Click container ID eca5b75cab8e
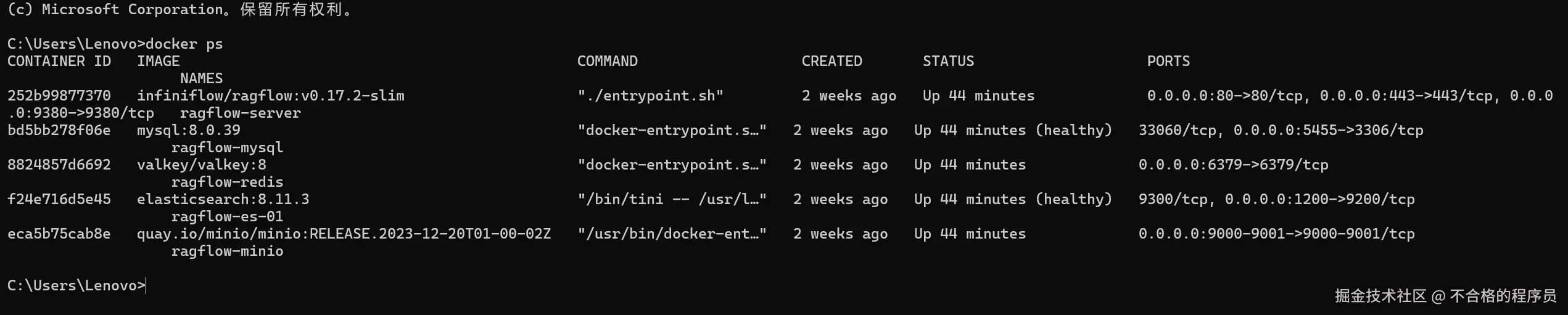Screen dimensions: 1568x315 (x=59, y=234)
